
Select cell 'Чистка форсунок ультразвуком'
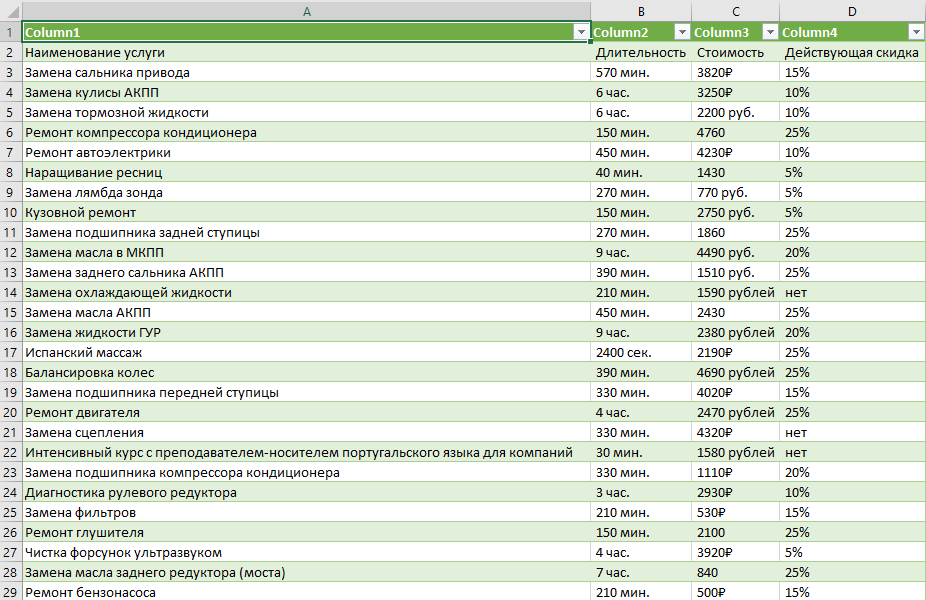pos(307,553)
